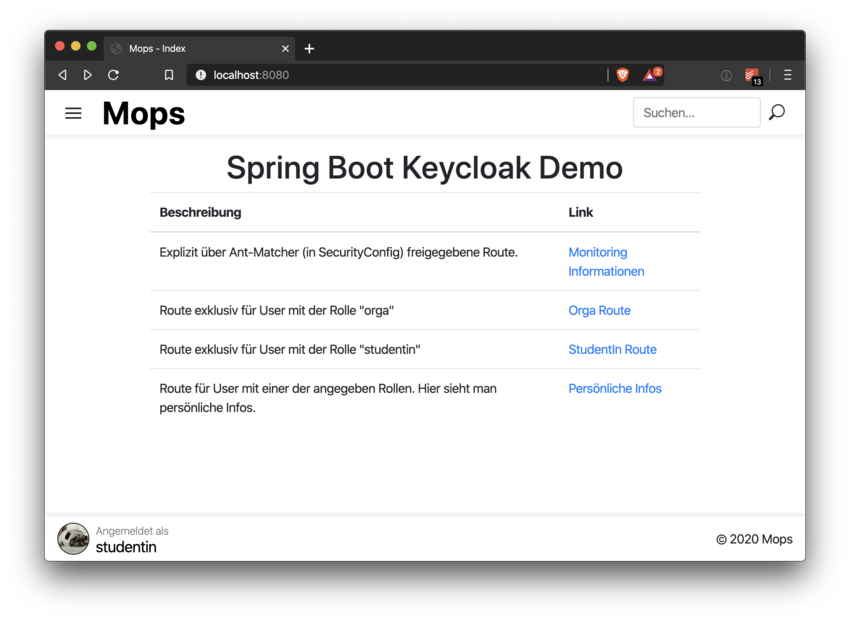Click the "Angemeldet als" label
Screen dimensions: 850x620
pos(132,531)
